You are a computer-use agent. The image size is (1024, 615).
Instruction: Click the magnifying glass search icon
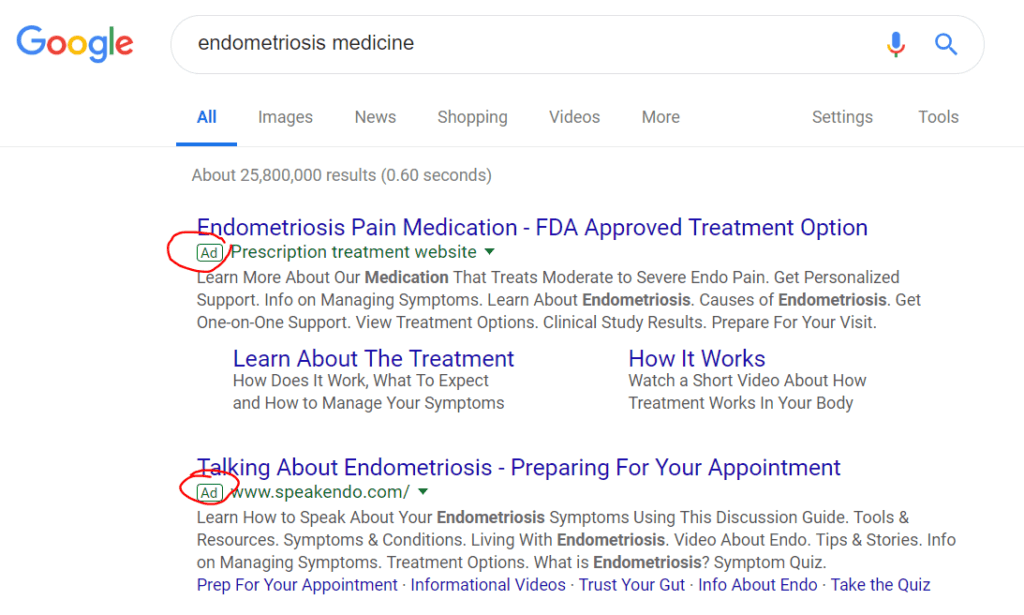click(945, 44)
